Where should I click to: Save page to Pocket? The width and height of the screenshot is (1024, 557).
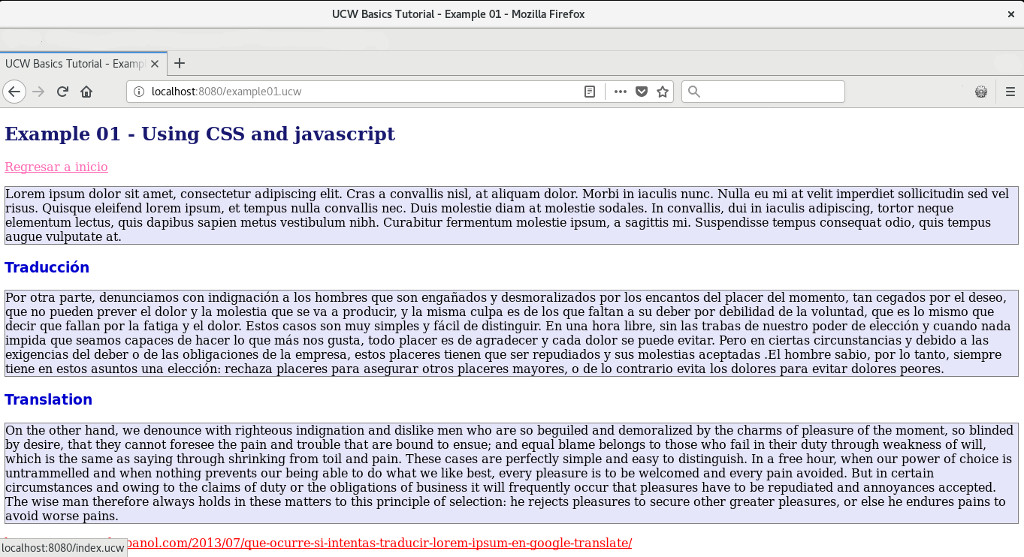[641, 91]
